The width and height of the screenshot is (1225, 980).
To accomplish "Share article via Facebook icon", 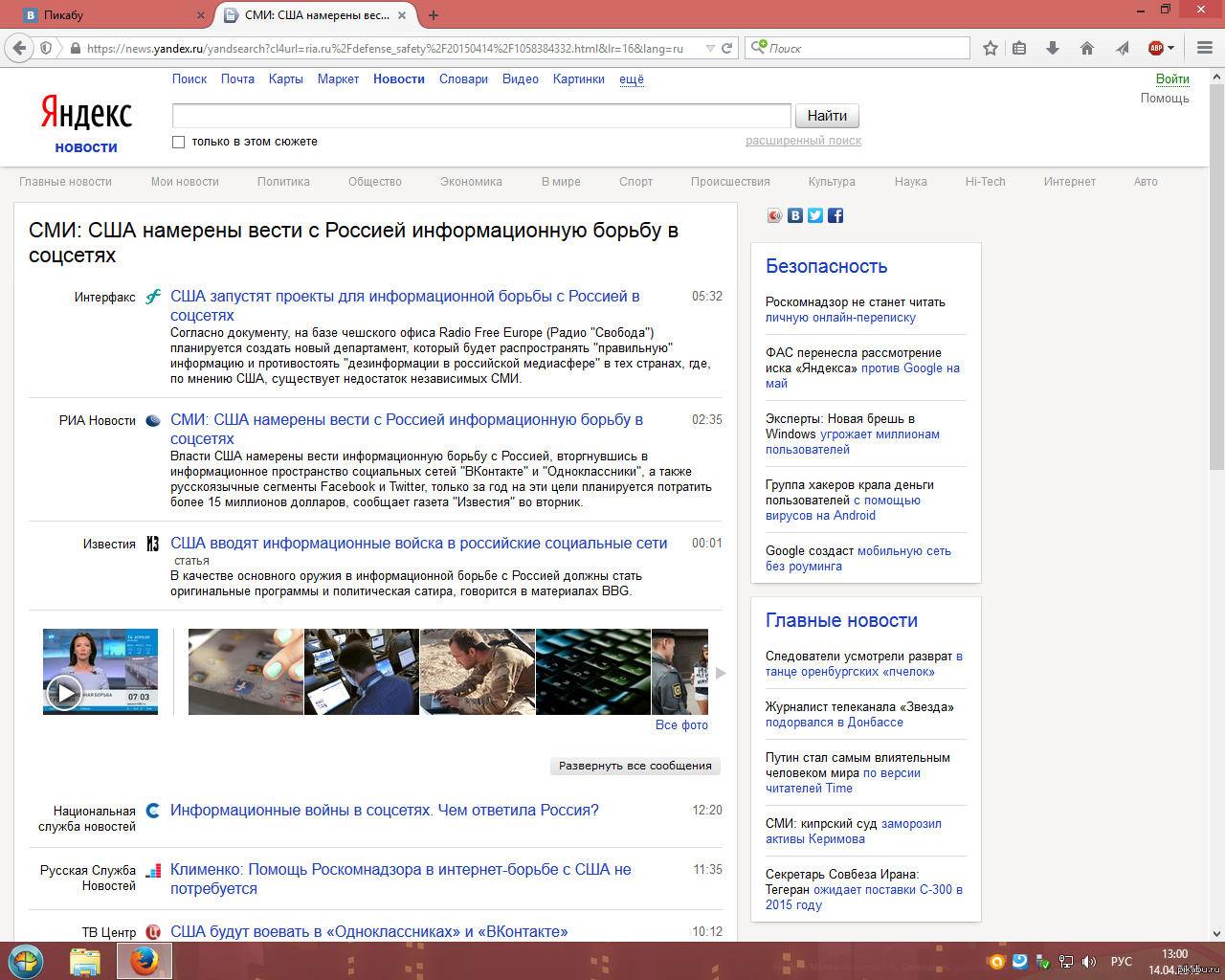I will [835, 215].
